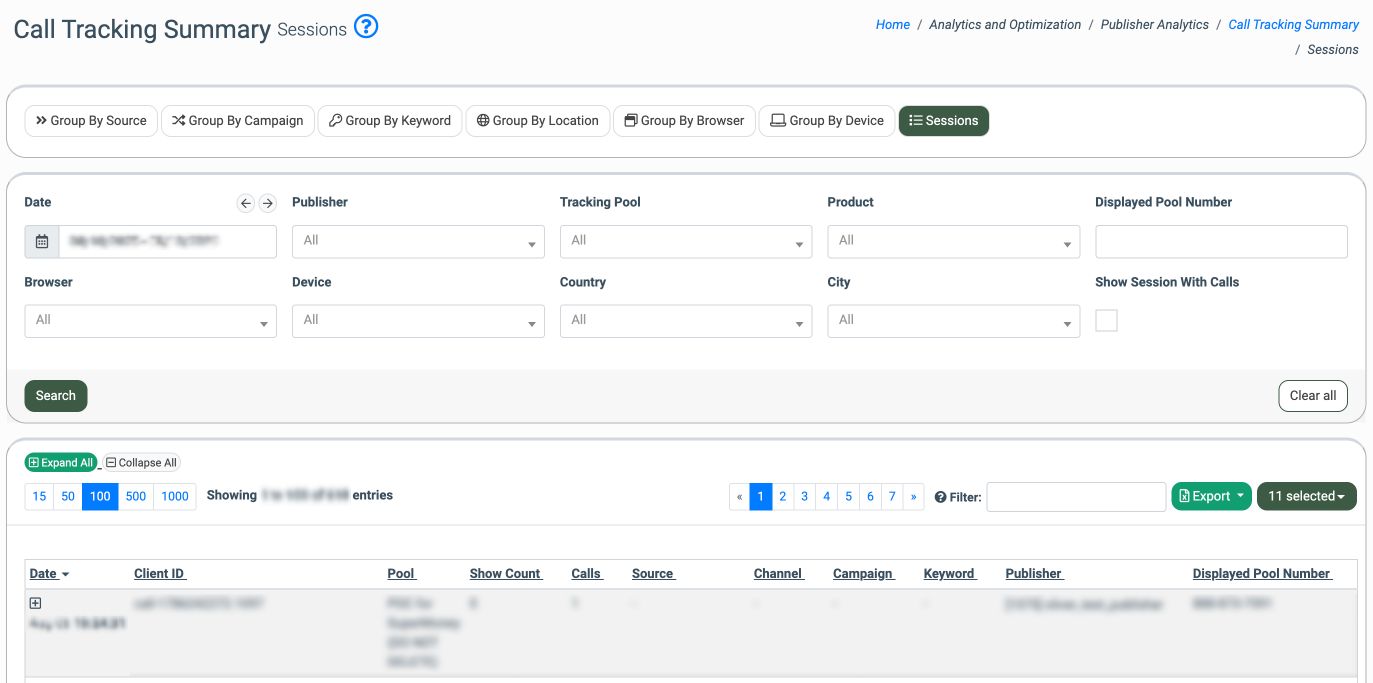The width and height of the screenshot is (1373, 683).
Task: Go to previous date range arrow
Action: 246,203
